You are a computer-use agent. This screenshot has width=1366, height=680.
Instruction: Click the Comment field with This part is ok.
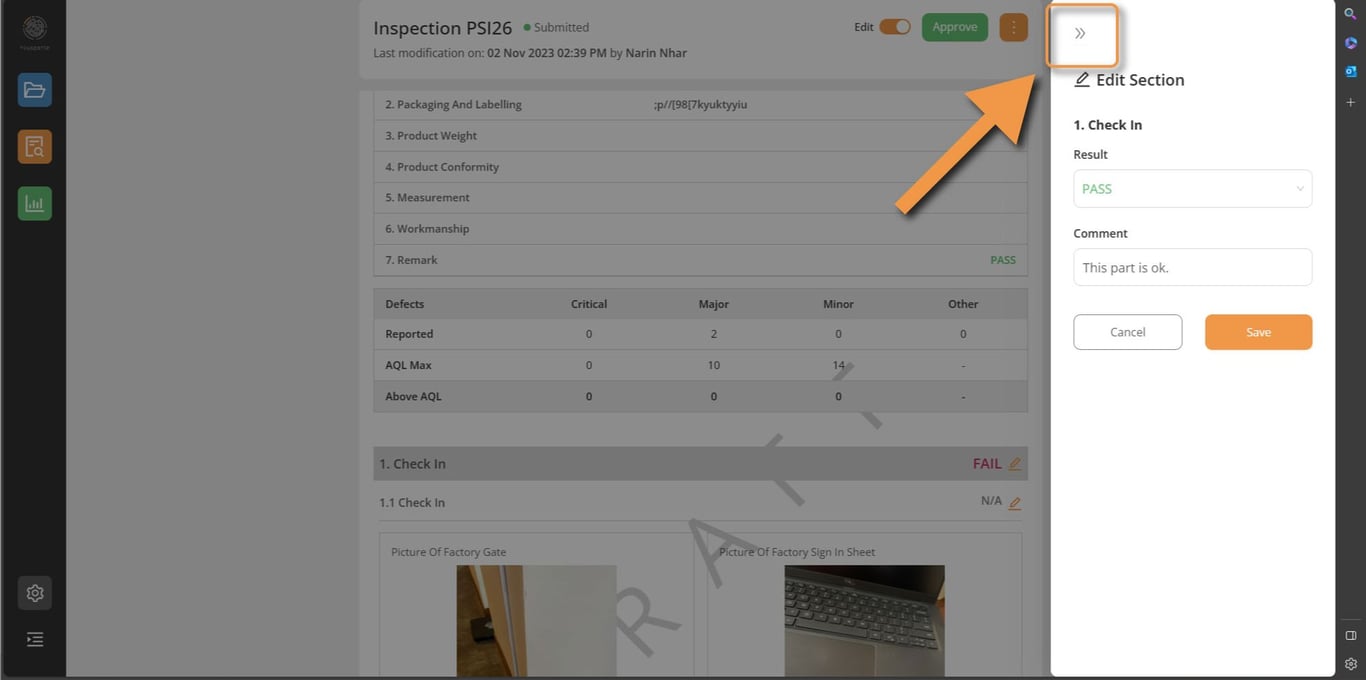1192,267
